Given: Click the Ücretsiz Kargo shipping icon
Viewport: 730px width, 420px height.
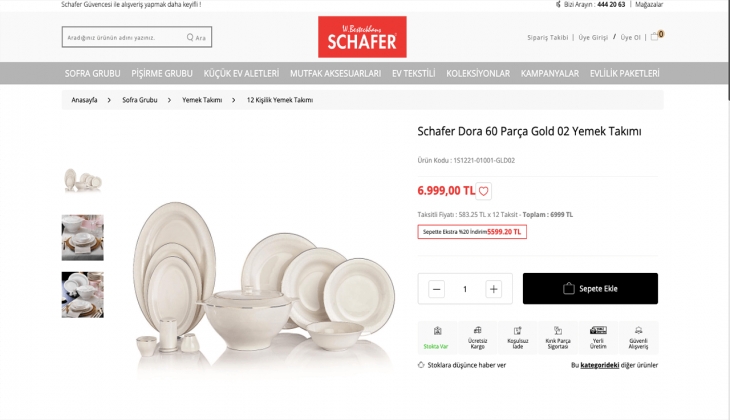Looking at the screenshot, I should tap(477, 331).
